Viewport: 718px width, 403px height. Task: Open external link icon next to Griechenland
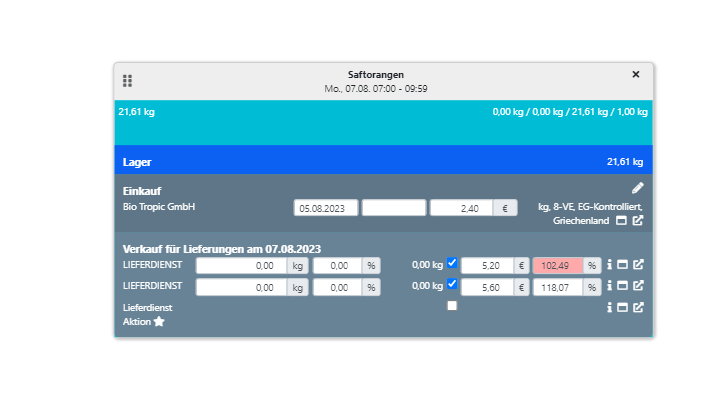coord(638,220)
